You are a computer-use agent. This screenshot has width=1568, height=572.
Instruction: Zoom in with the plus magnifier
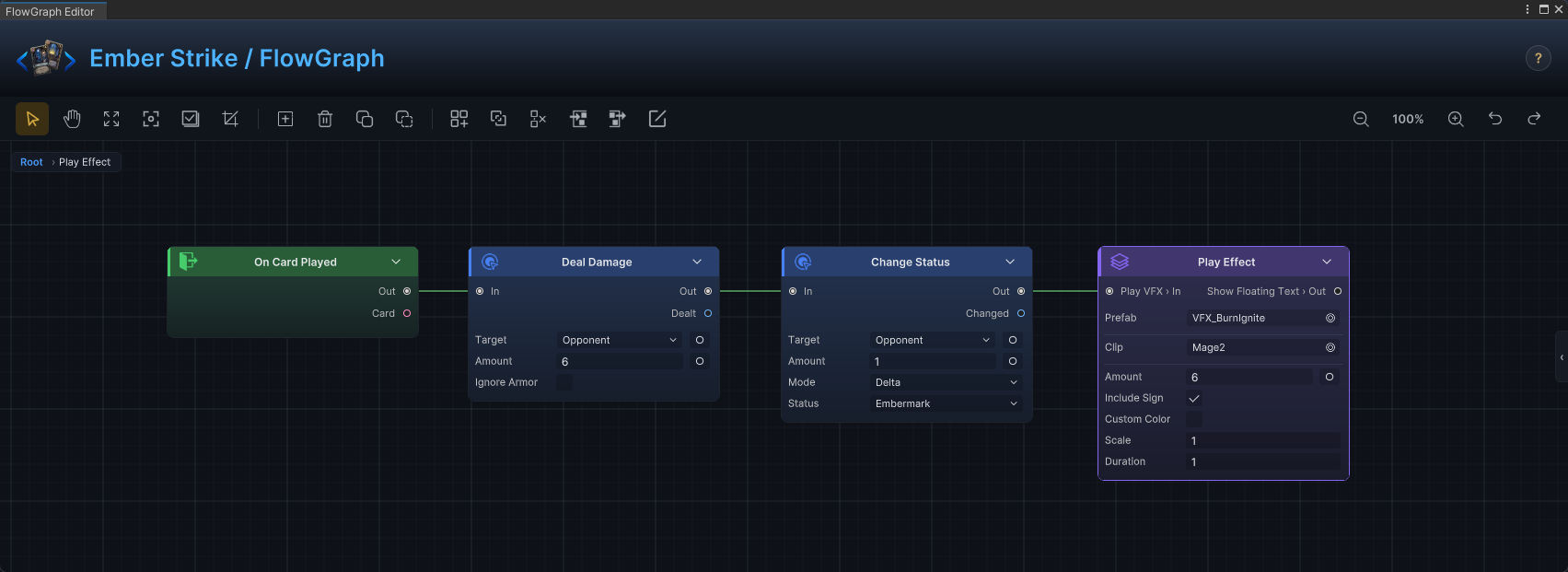point(1456,119)
